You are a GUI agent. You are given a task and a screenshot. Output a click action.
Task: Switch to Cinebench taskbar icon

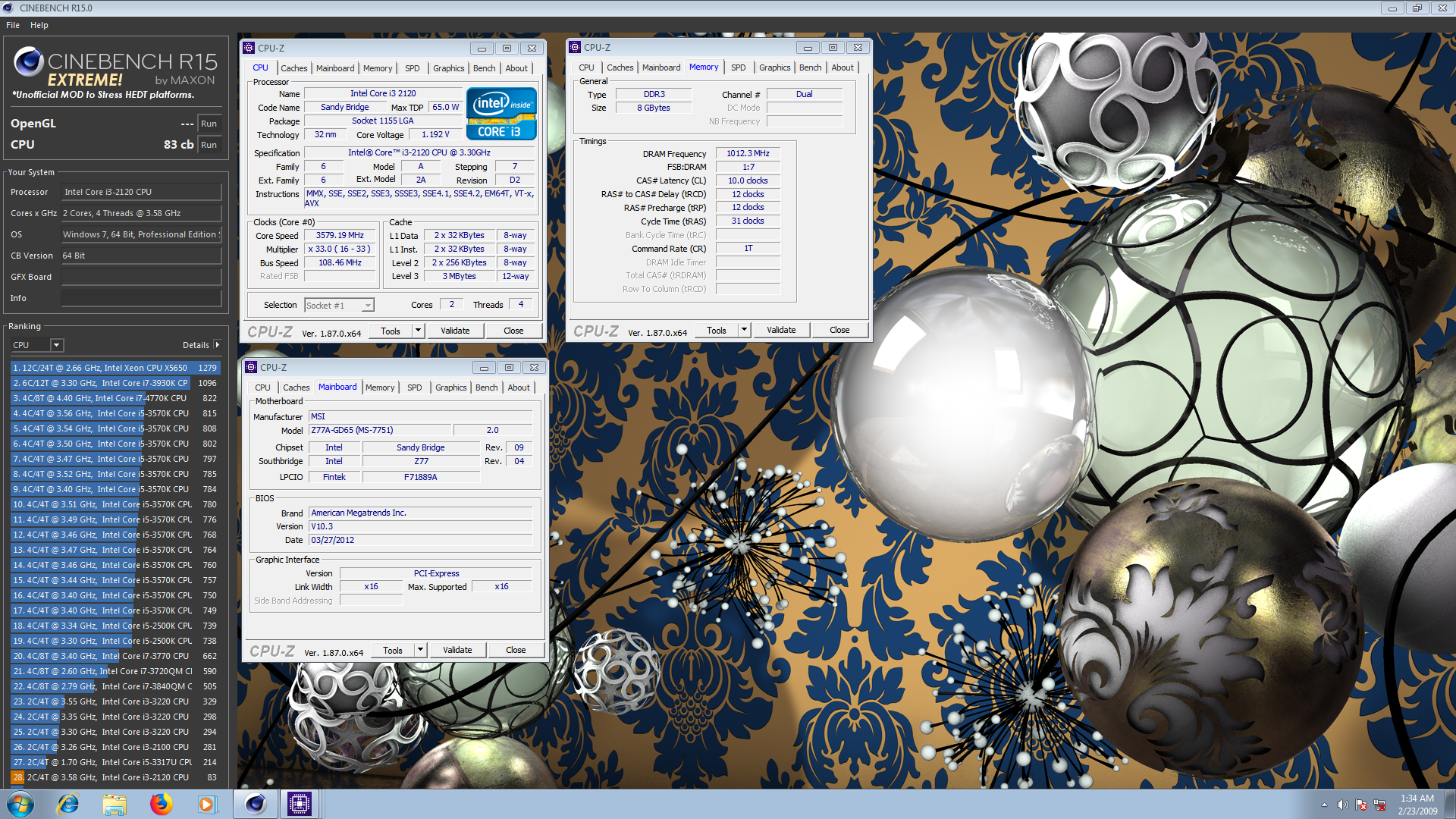(256, 804)
